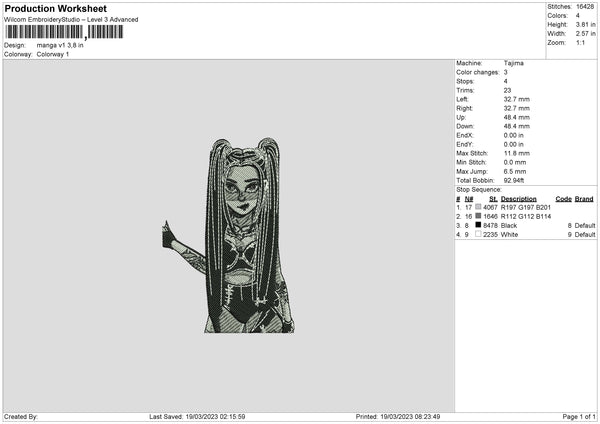Click the N# column header
600x424 pixels.
pyautogui.click(x=469, y=199)
